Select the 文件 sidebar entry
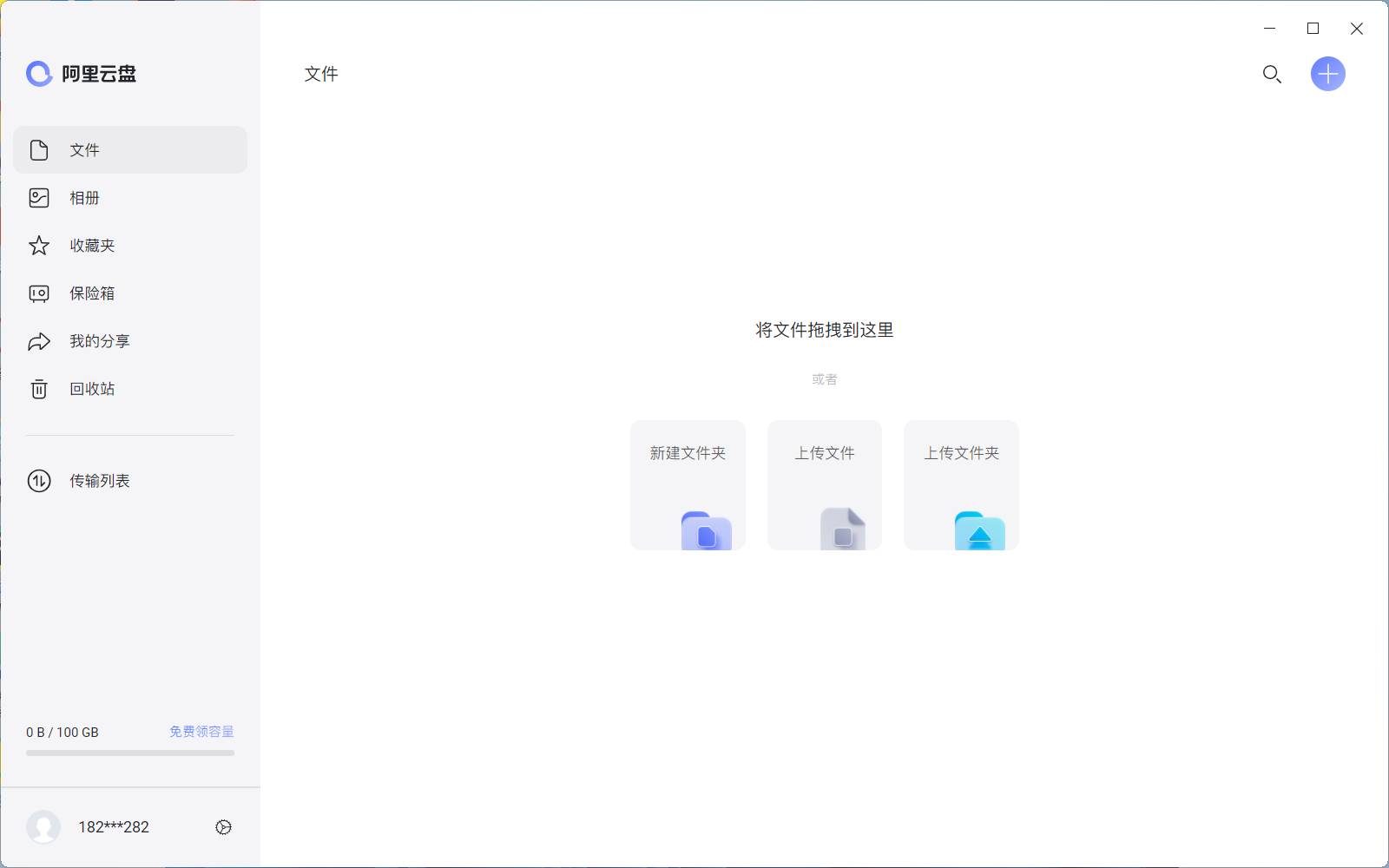 [x=84, y=149]
